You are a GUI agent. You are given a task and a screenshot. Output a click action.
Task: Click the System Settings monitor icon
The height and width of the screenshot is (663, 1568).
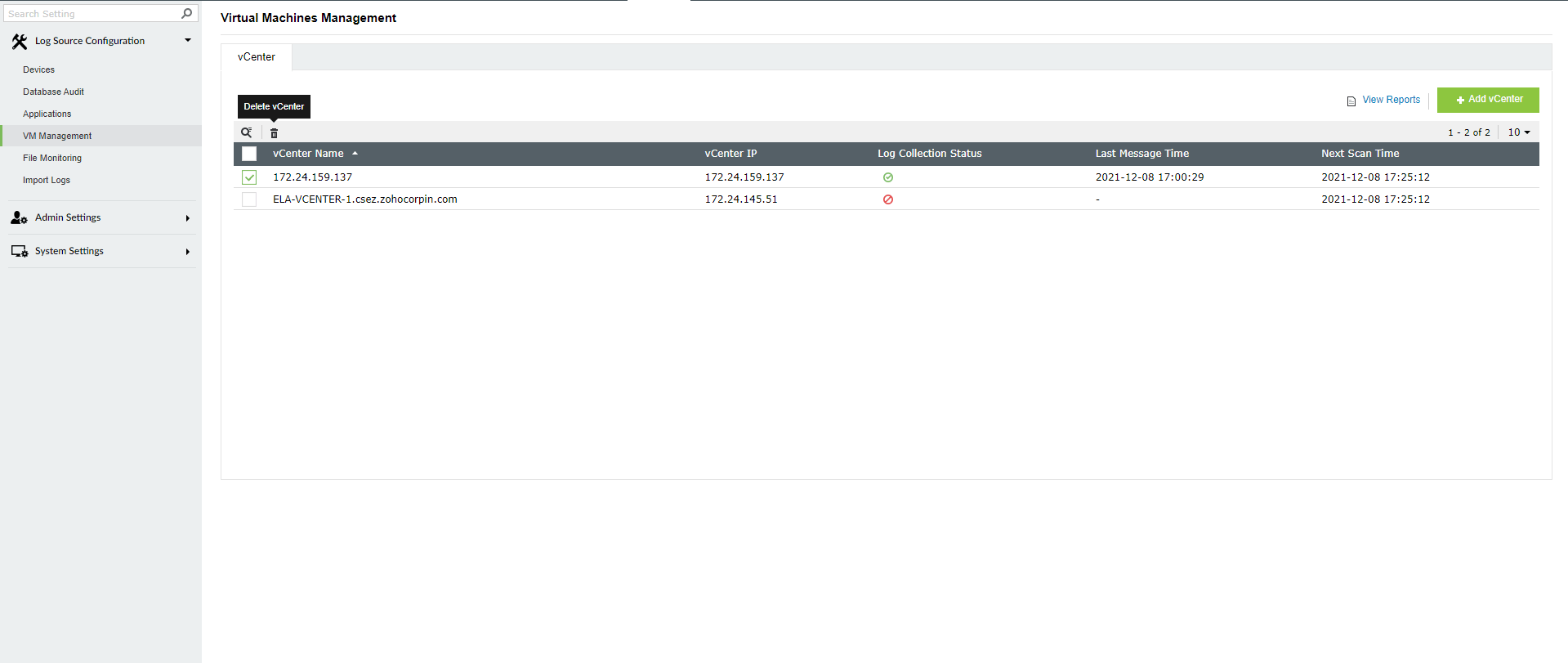[20, 251]
